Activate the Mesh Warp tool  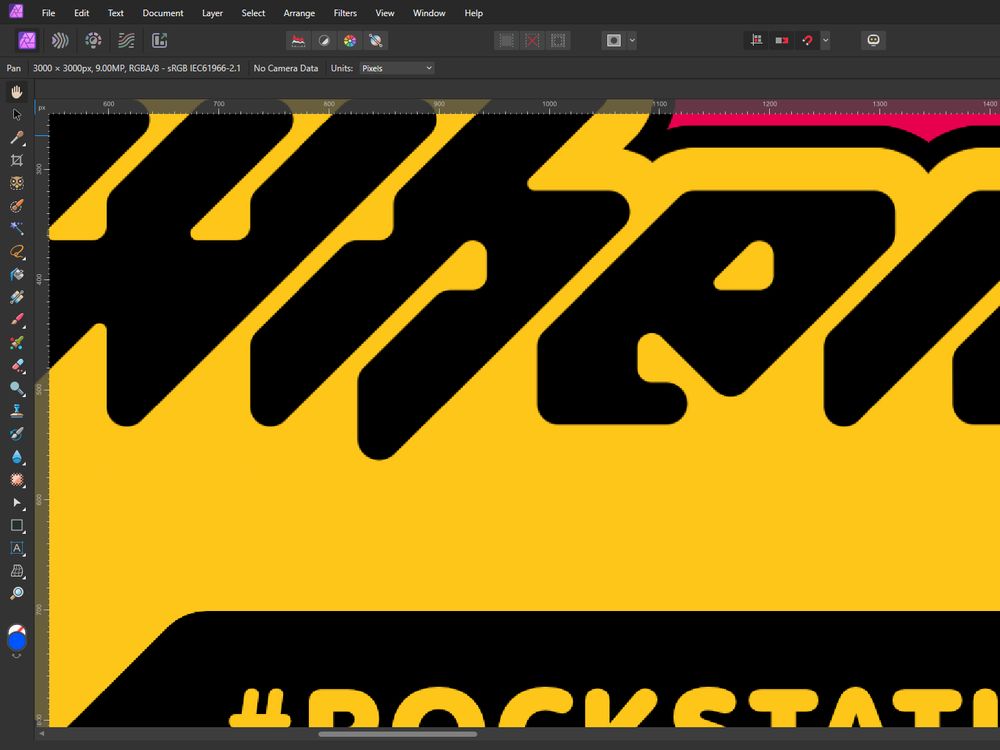click(x=17, y=571)
